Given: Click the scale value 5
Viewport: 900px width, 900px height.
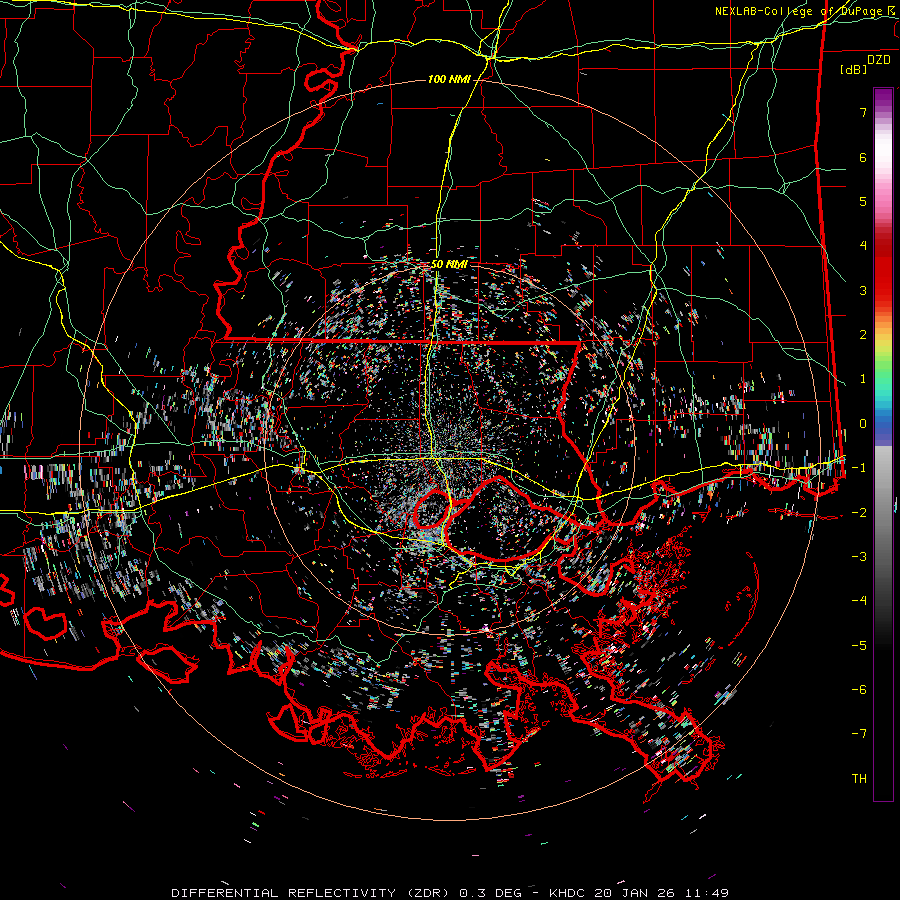Looking at the screenshot, I should [863, 201].
